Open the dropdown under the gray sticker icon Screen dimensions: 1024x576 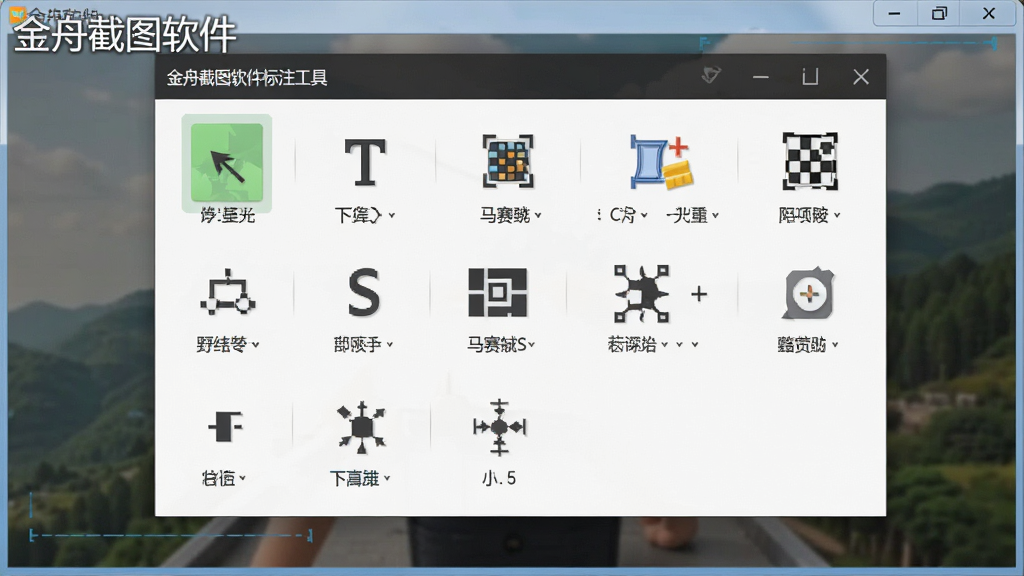pyautogui.click(x=835, y=344)
